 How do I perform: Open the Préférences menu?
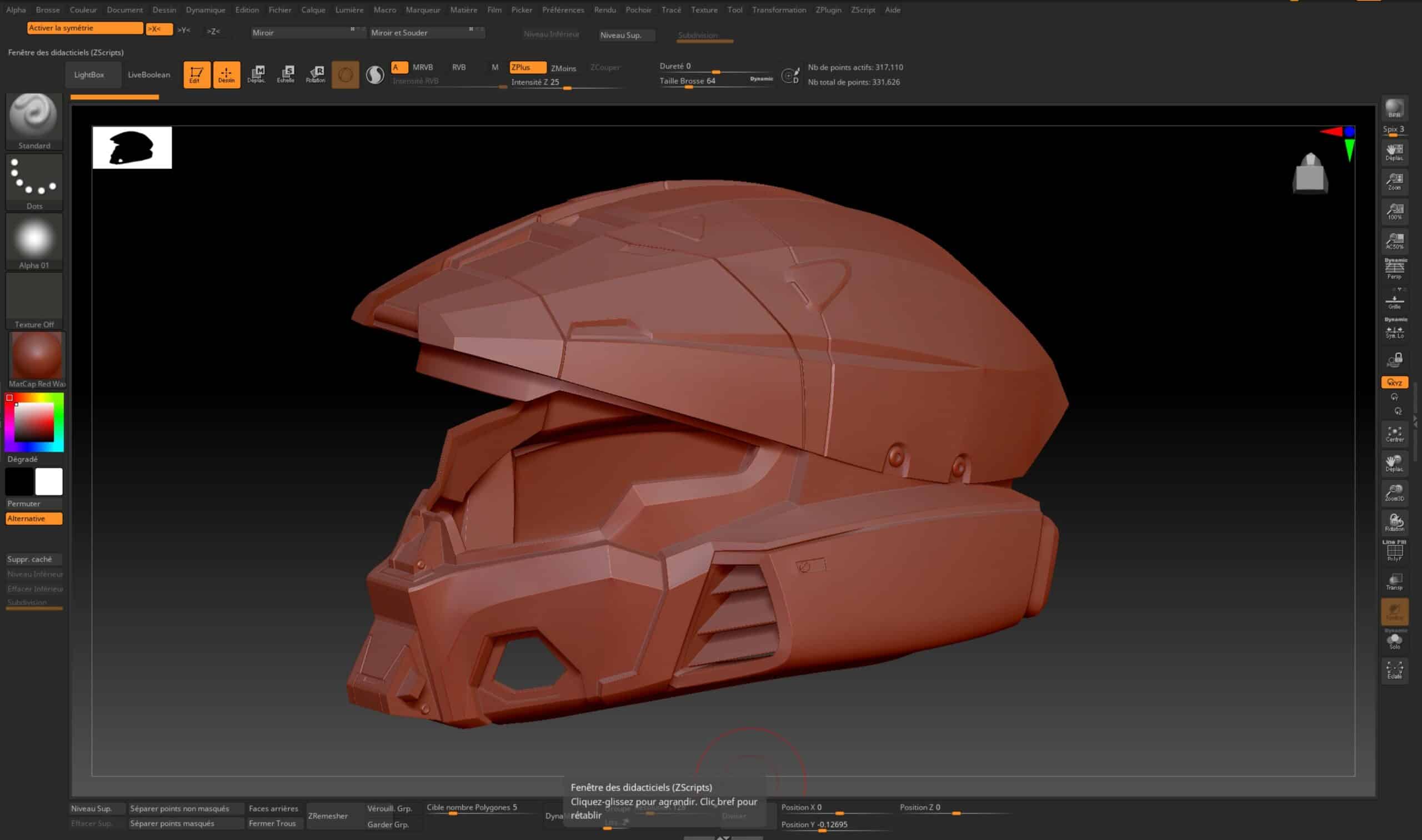(562, 9)
